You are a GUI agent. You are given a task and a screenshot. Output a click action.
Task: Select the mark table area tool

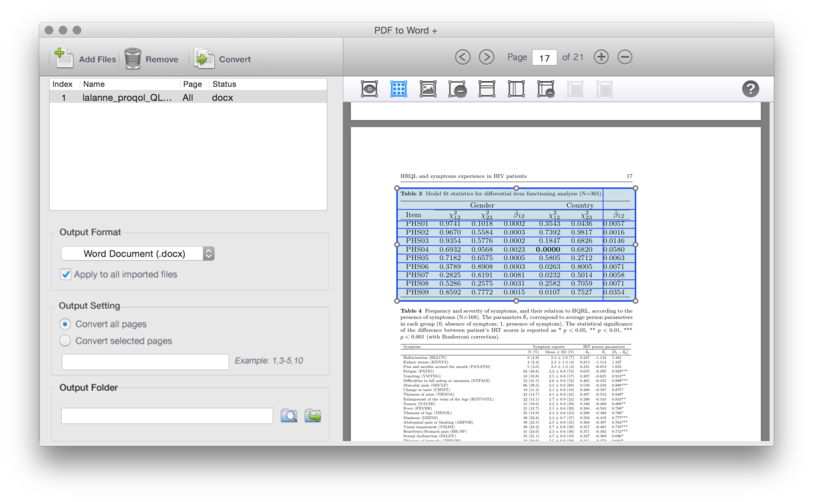coord(398,89)
